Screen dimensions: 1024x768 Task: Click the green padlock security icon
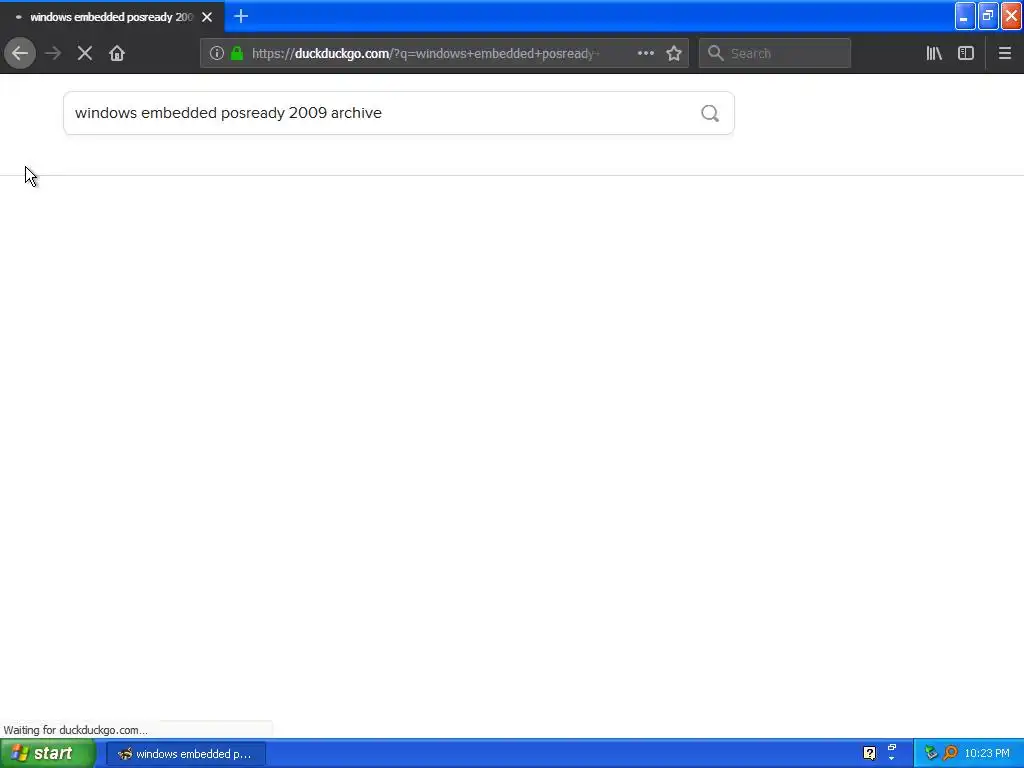click(237, 53)
